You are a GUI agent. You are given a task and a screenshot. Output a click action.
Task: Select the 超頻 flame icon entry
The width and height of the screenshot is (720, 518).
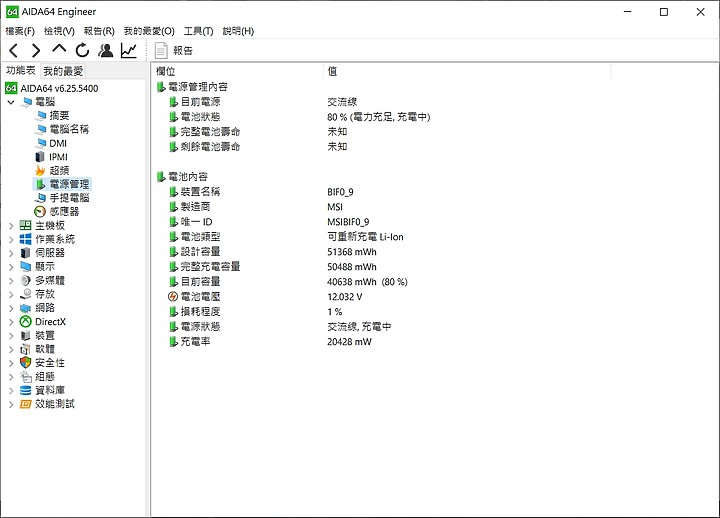point(40,170)
